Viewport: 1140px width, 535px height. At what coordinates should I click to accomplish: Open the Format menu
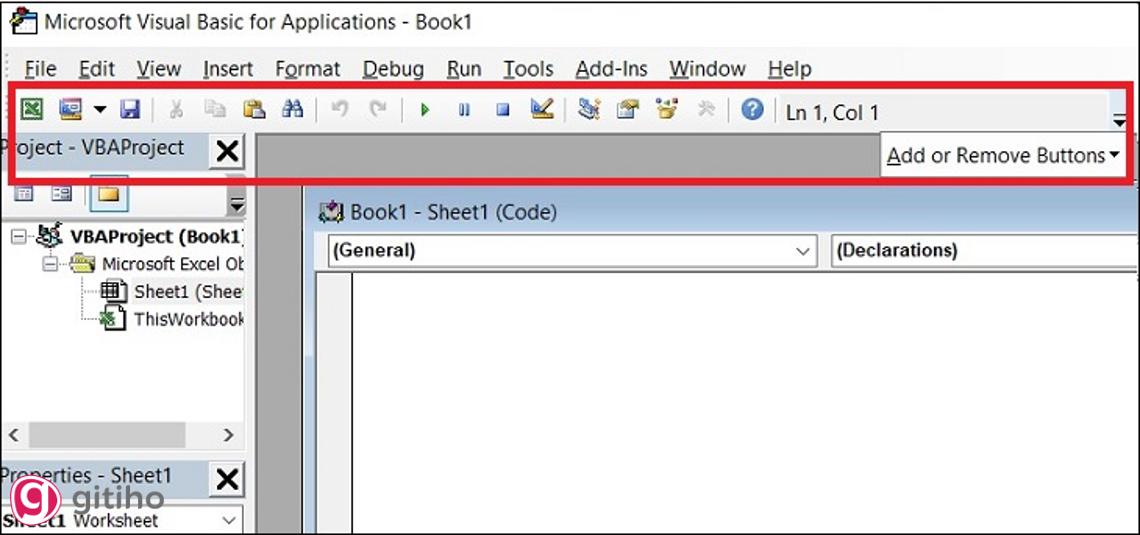pos(308,69)
